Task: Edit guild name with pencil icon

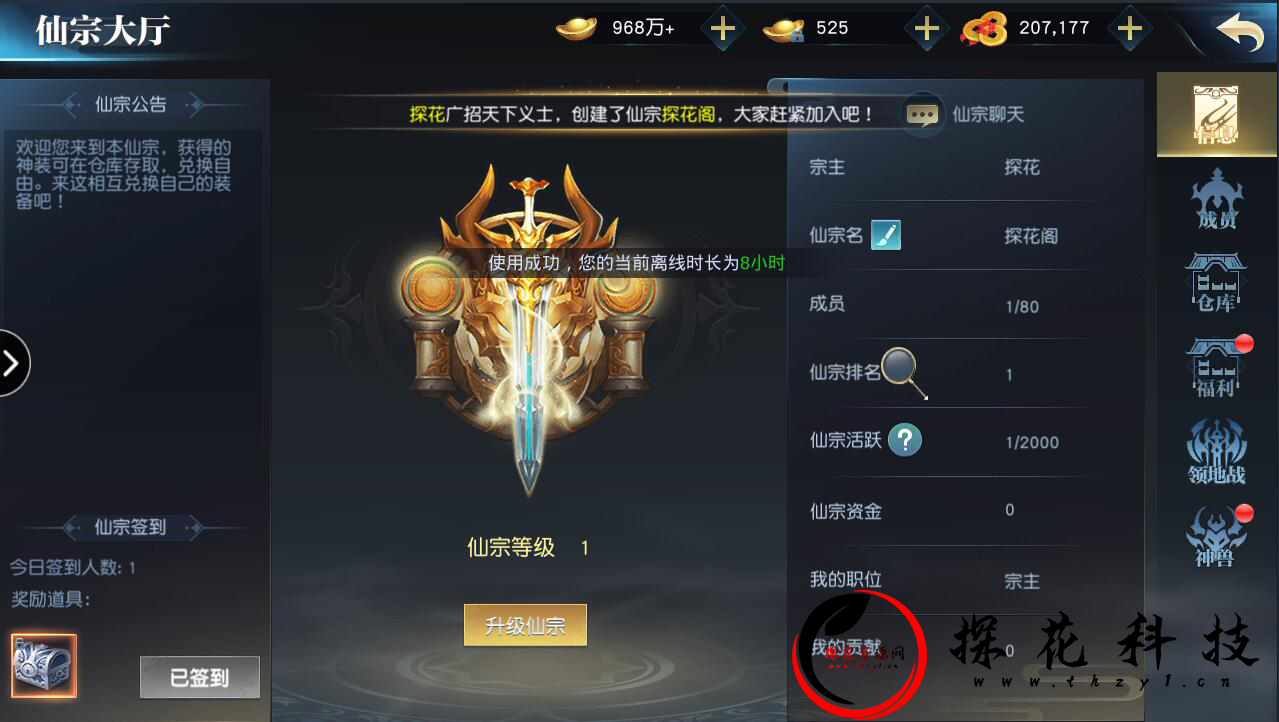Action: point(886,235)
